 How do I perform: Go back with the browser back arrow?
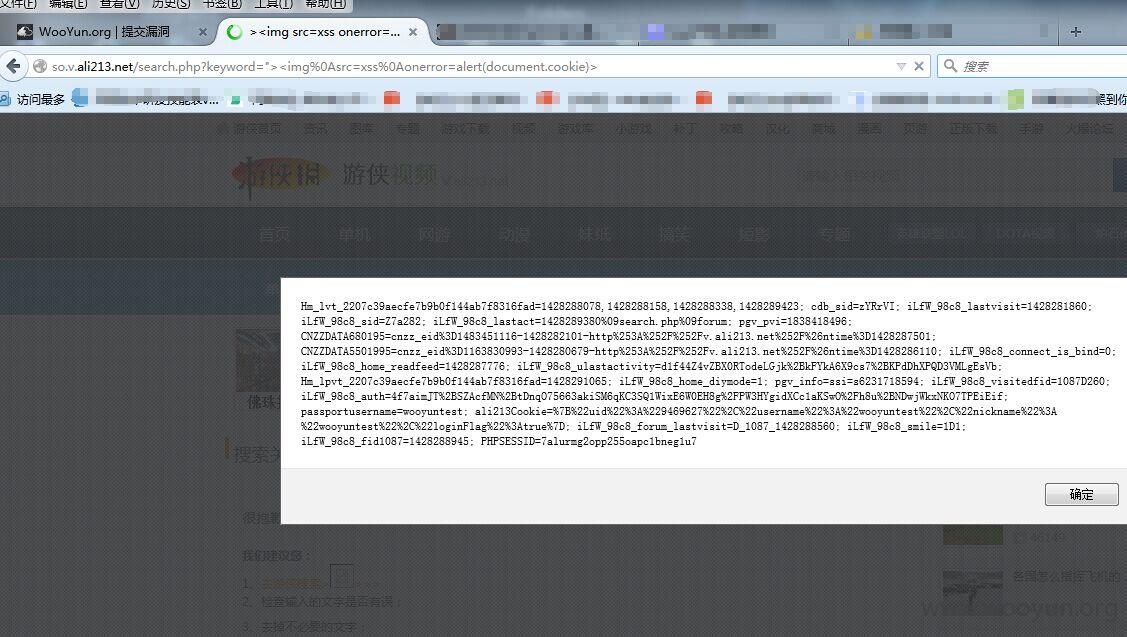pyautogui.click(x=13, y=66)
